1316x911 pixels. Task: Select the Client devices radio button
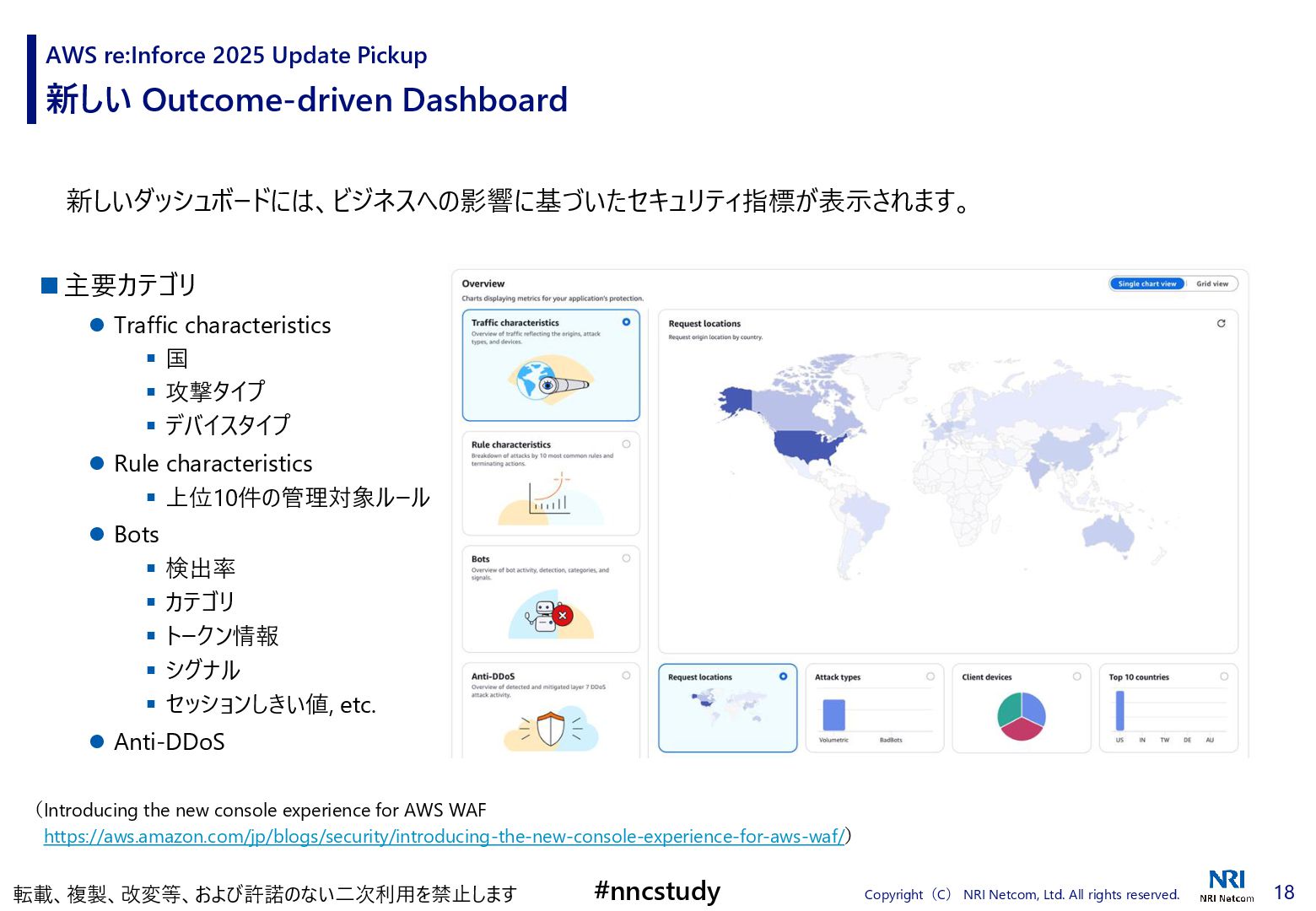coord(1077,677)
